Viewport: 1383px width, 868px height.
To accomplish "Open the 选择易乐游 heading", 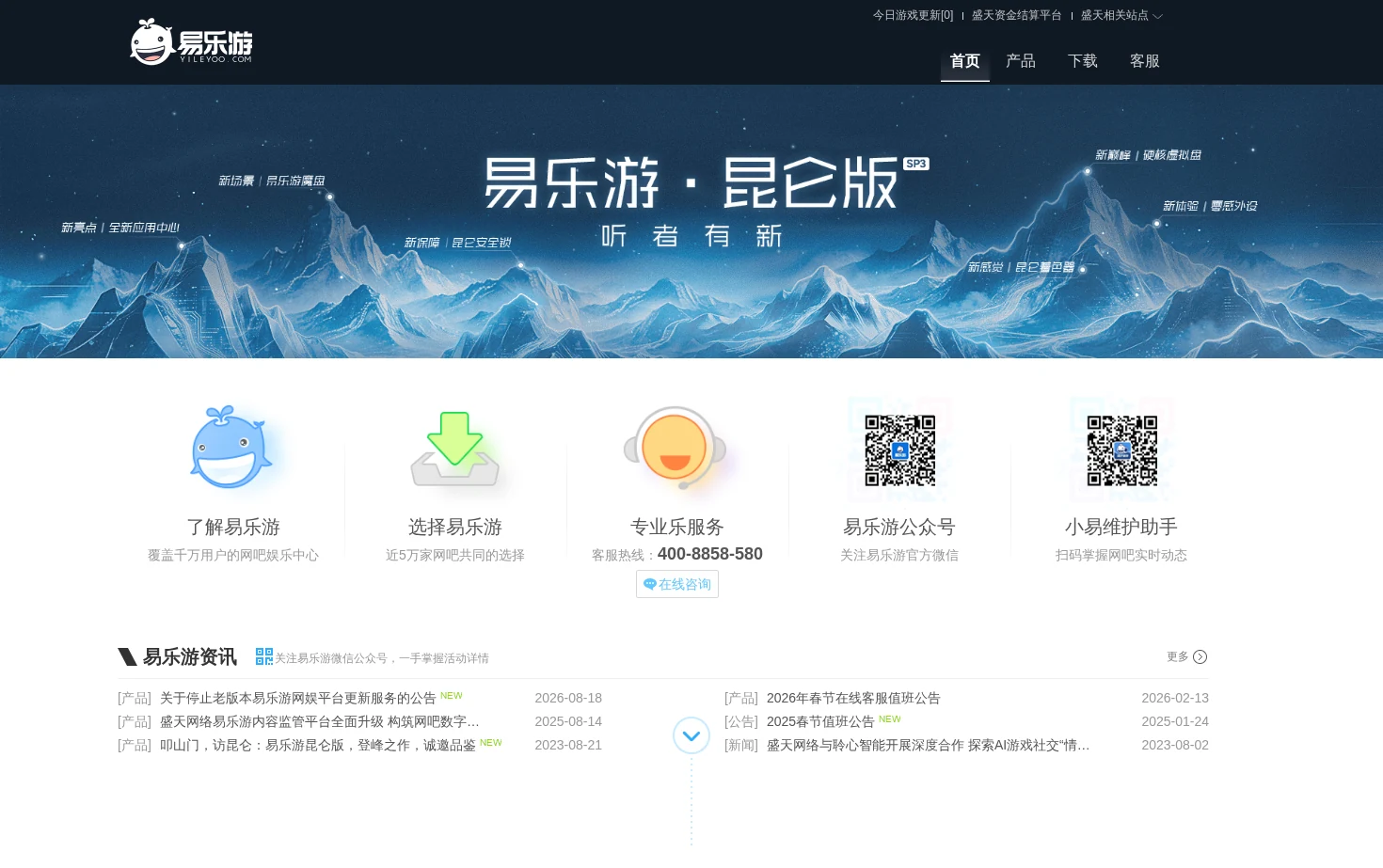I will coord(455,527).
